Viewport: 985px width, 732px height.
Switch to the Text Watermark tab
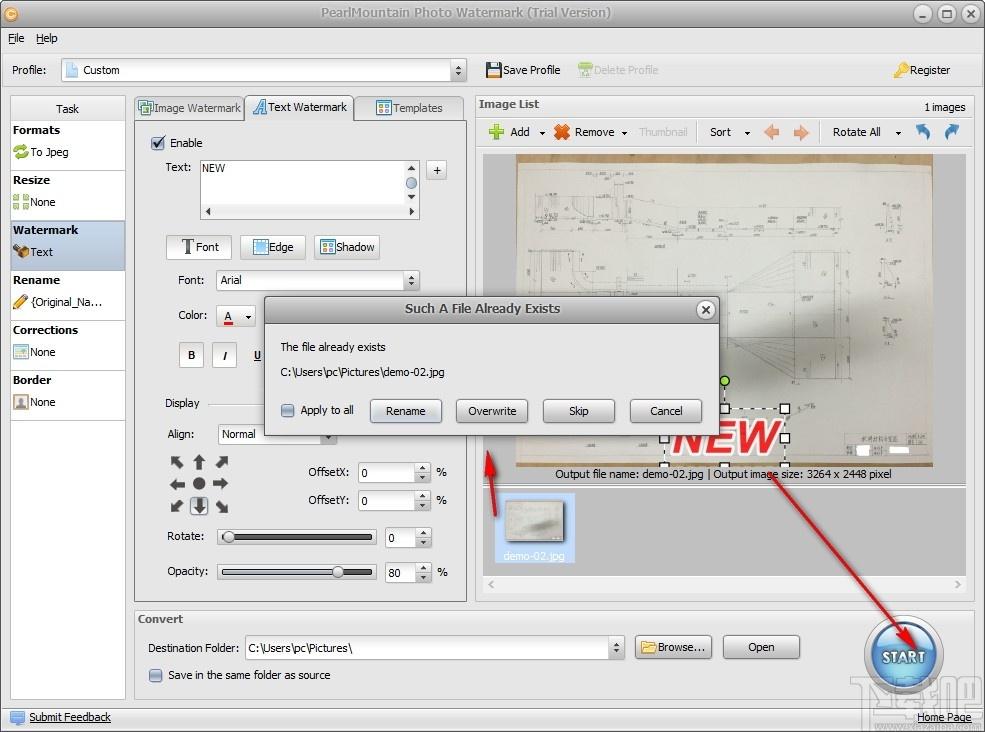(300, 107)
